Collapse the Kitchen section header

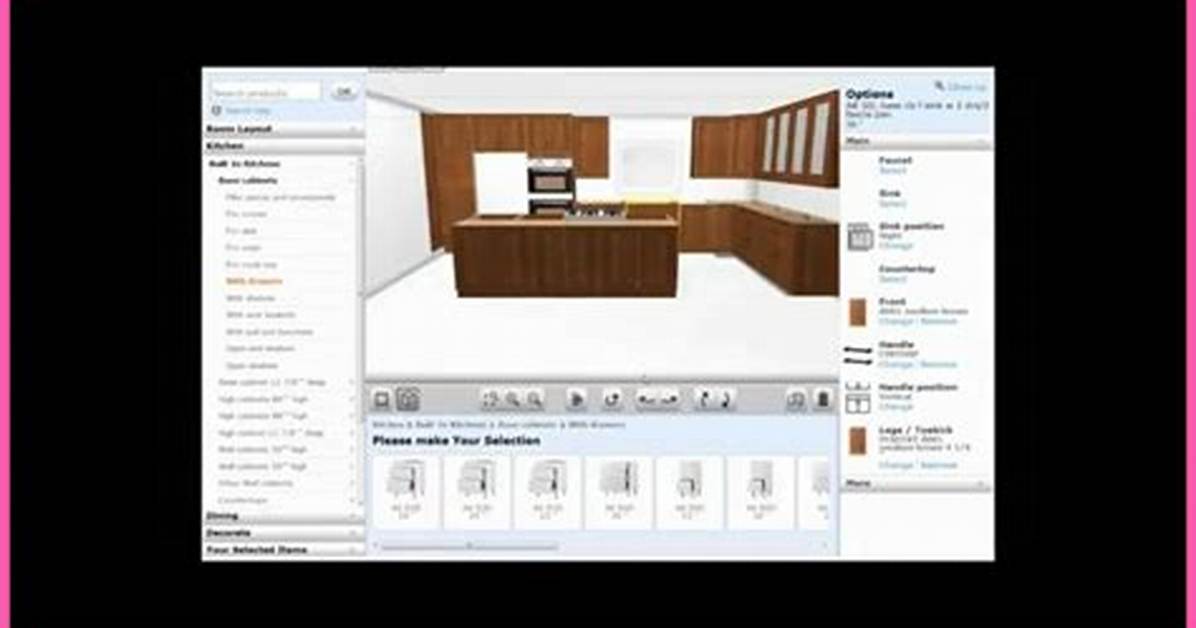point(283,146)
